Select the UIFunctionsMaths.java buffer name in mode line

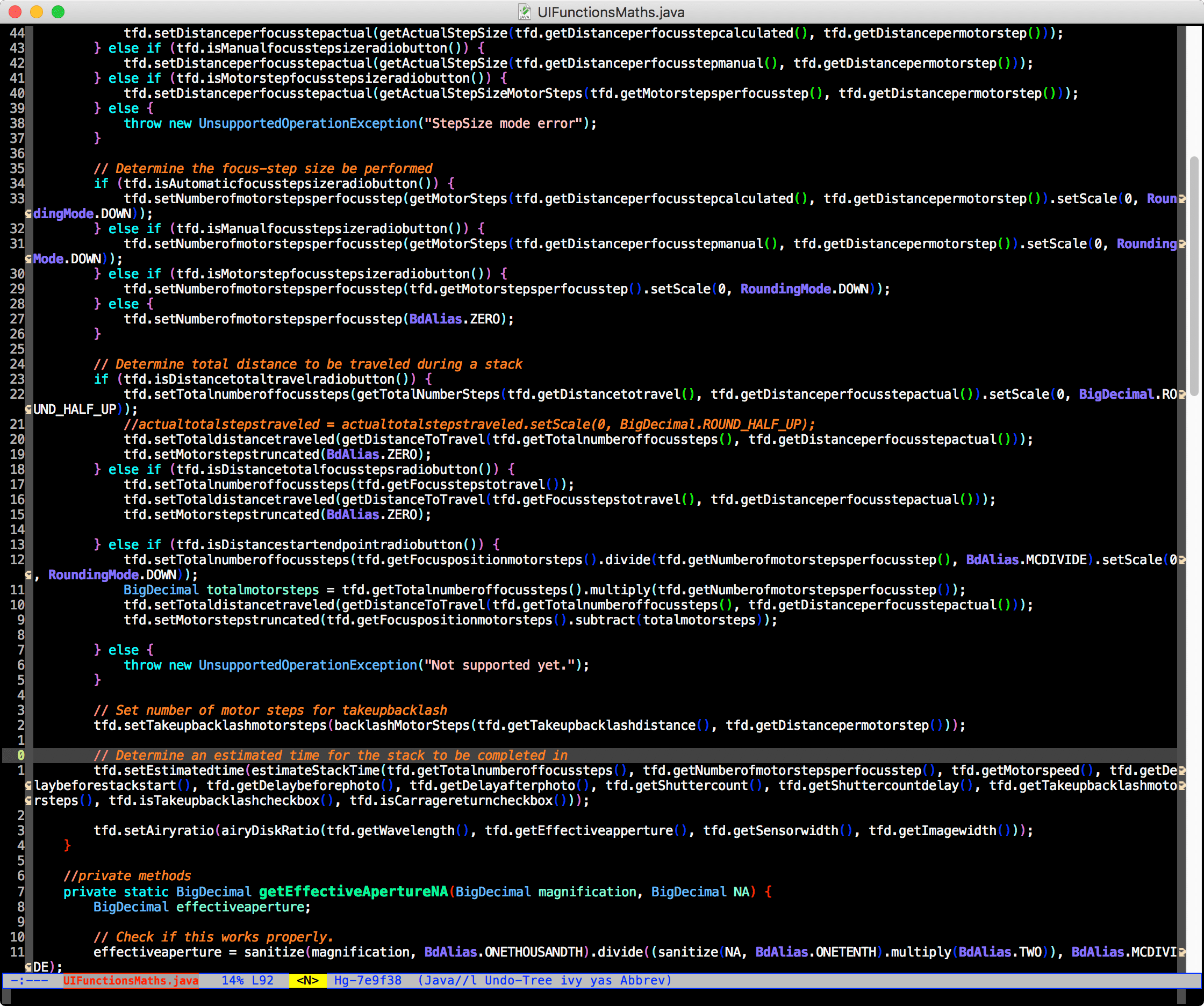pos(131,980)
